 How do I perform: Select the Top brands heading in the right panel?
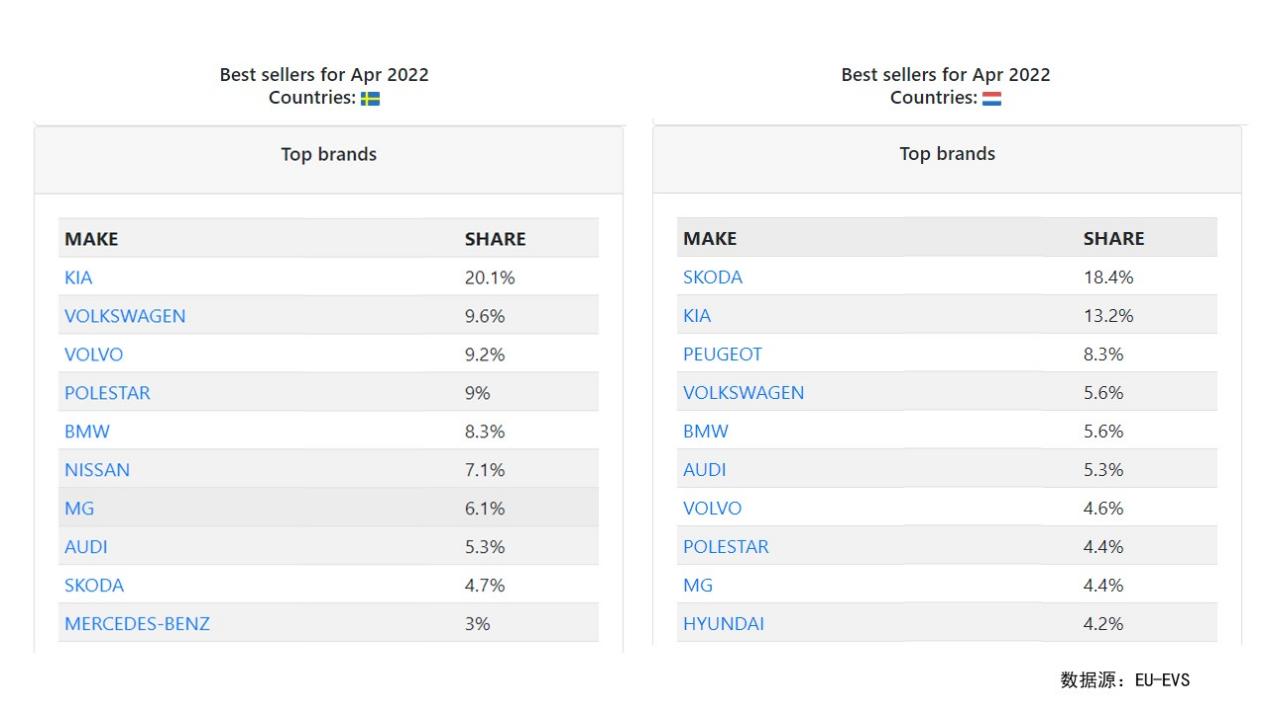pos(947,153)
